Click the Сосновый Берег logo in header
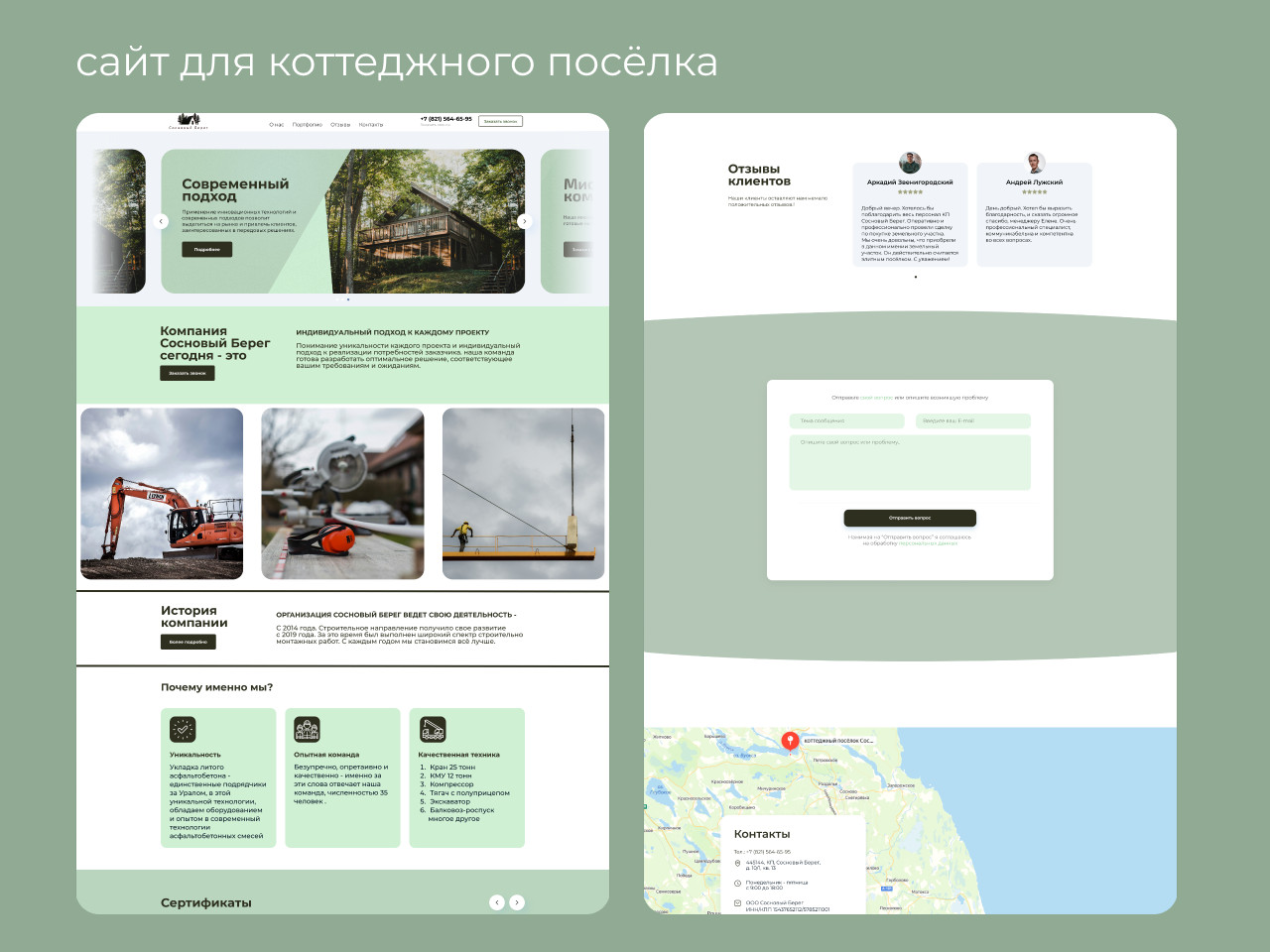Viewport: 1270px width, 952px height. tap(189, 122)
